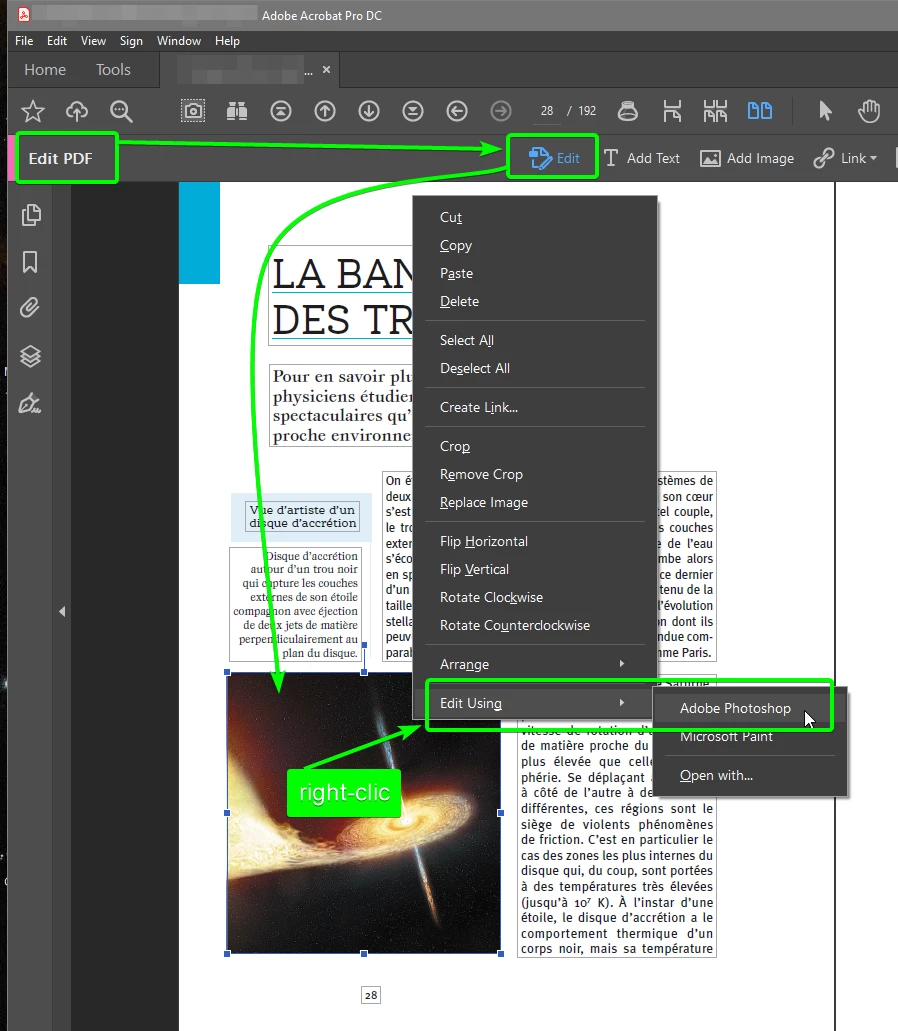Open the Help menu
Image resolution: width=898 pixels, height=1031 pixels.
coord(227,41)
